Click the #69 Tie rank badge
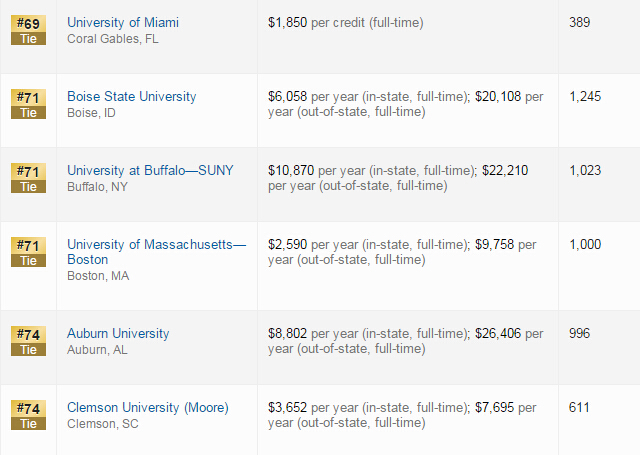This screenshot has width=640, height=455. (29, 30)
